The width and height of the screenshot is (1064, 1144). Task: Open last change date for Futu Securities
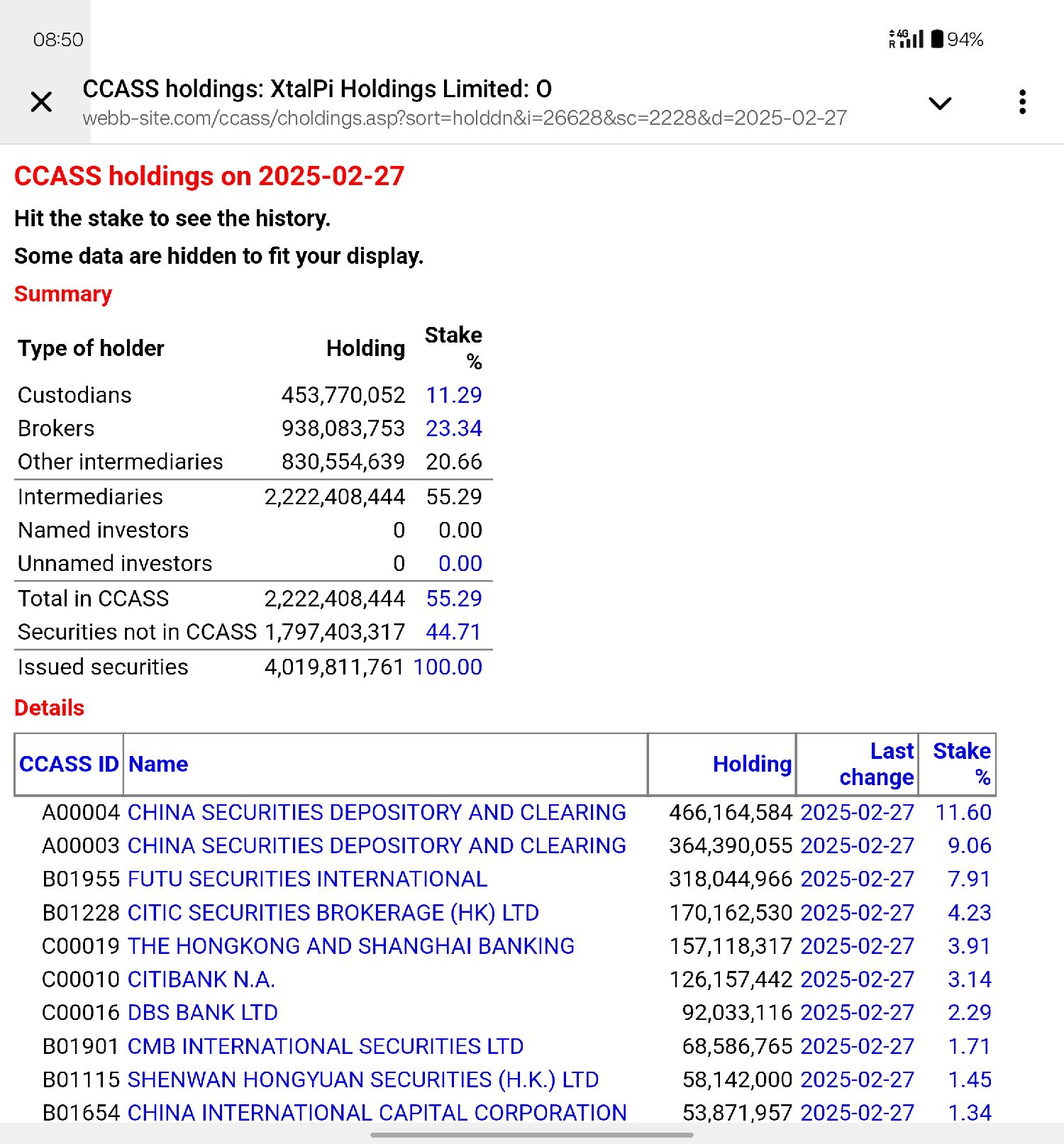click(x=857, y=879)
